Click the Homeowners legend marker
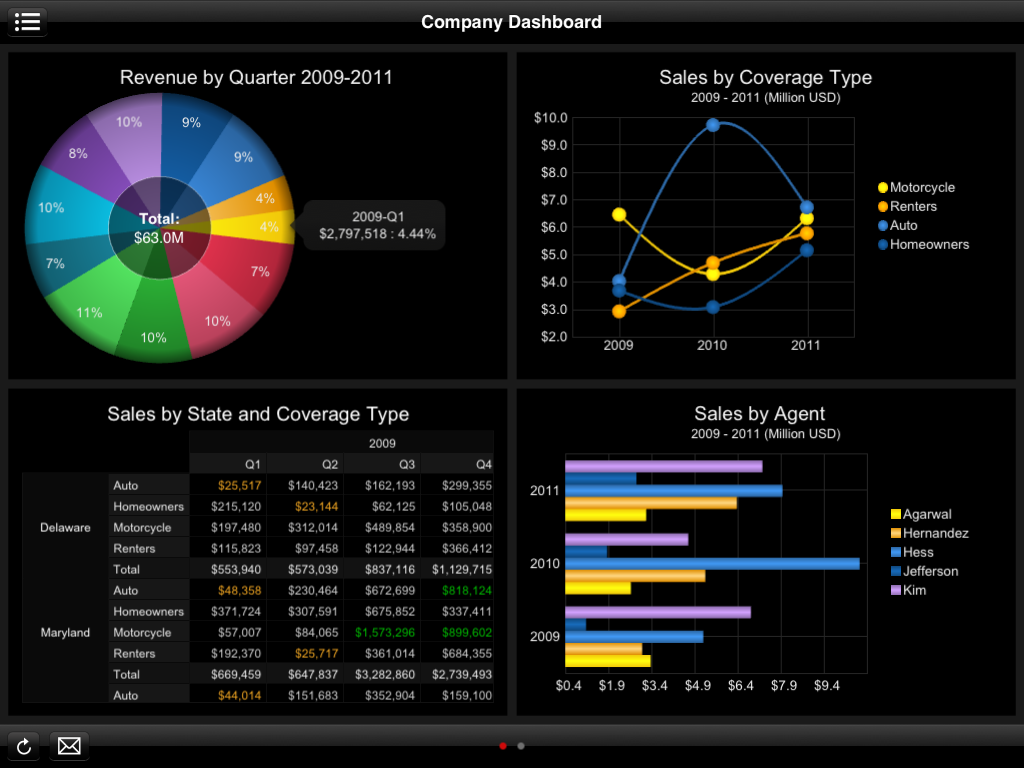 [883, 245]
